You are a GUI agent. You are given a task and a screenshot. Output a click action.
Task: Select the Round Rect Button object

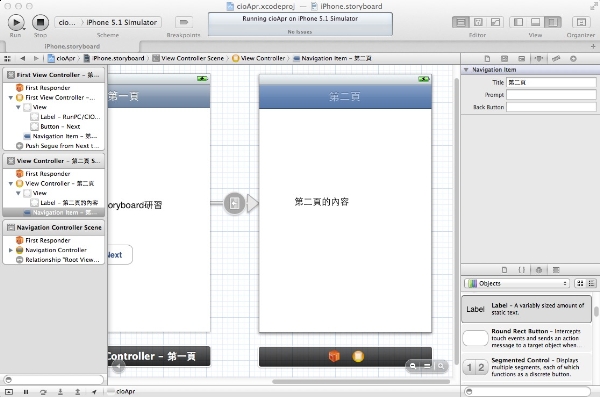coord(527,338)
